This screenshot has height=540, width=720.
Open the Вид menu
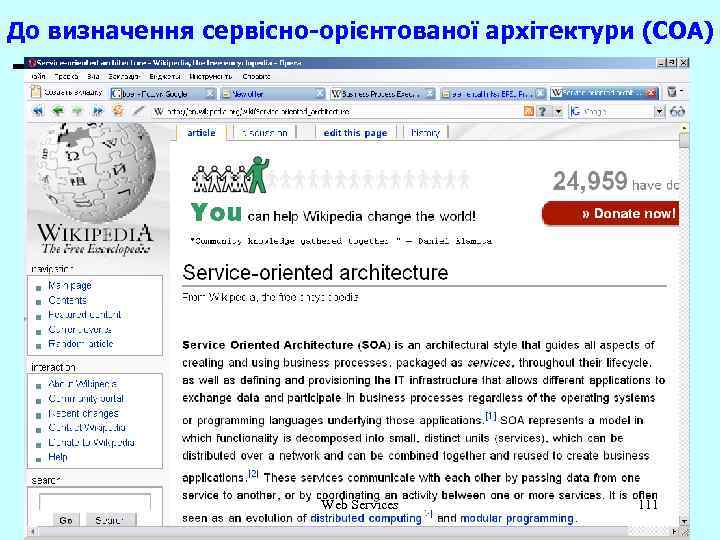click(93, 77)
